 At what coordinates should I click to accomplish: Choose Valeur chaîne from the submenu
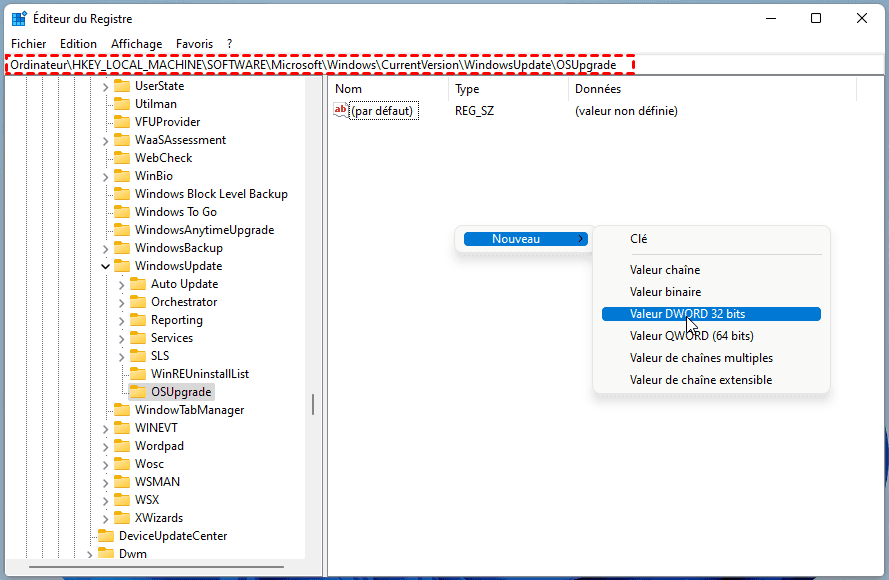712,270
